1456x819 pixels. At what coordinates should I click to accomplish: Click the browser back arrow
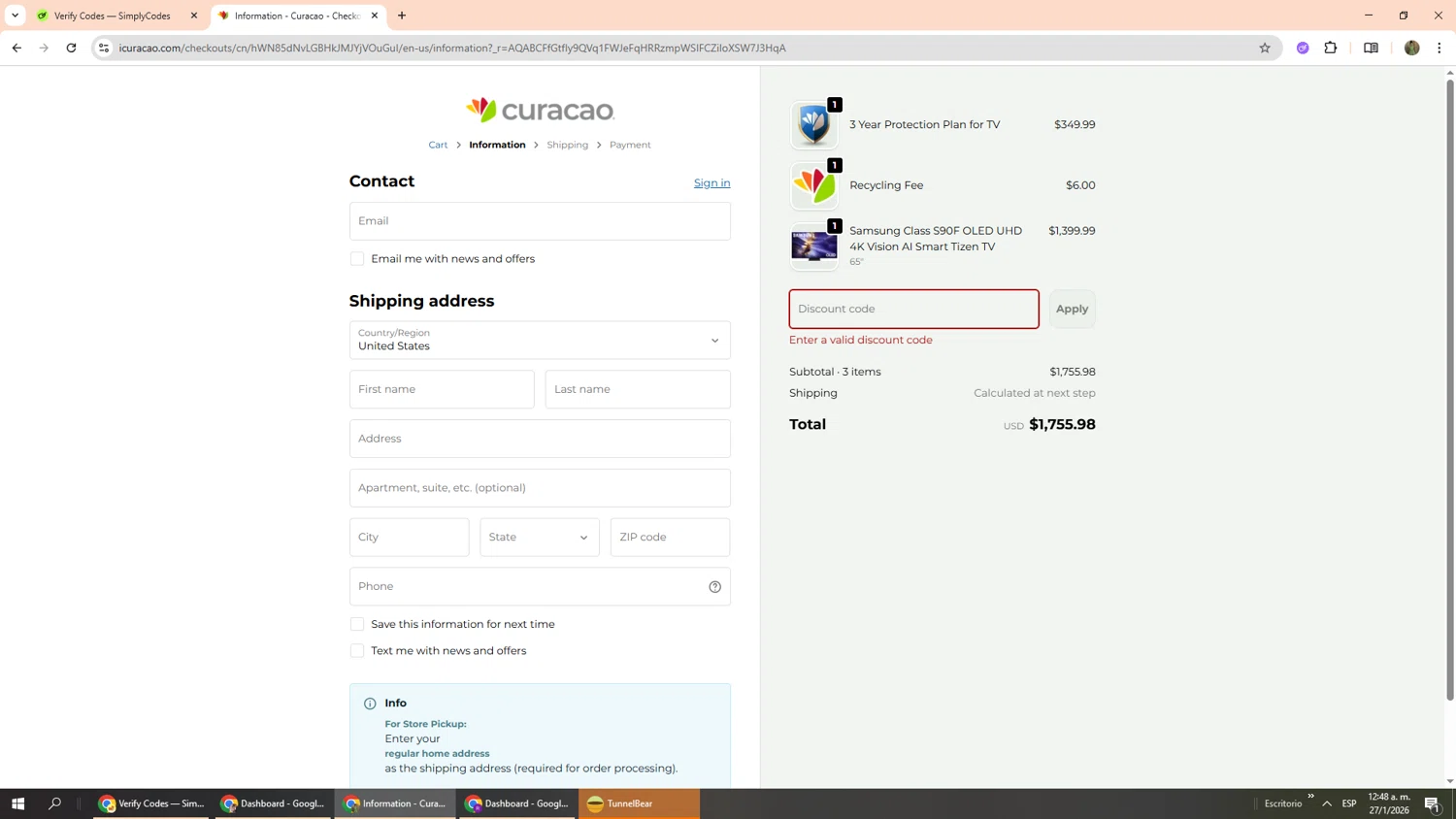point(17,48)
